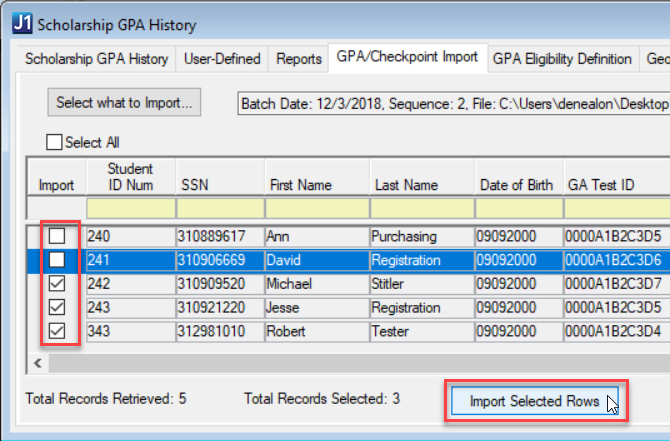Check the import box for Ann Purchasing
The height and width of the screenshot is (441, 670).
(x=58, y=236)
